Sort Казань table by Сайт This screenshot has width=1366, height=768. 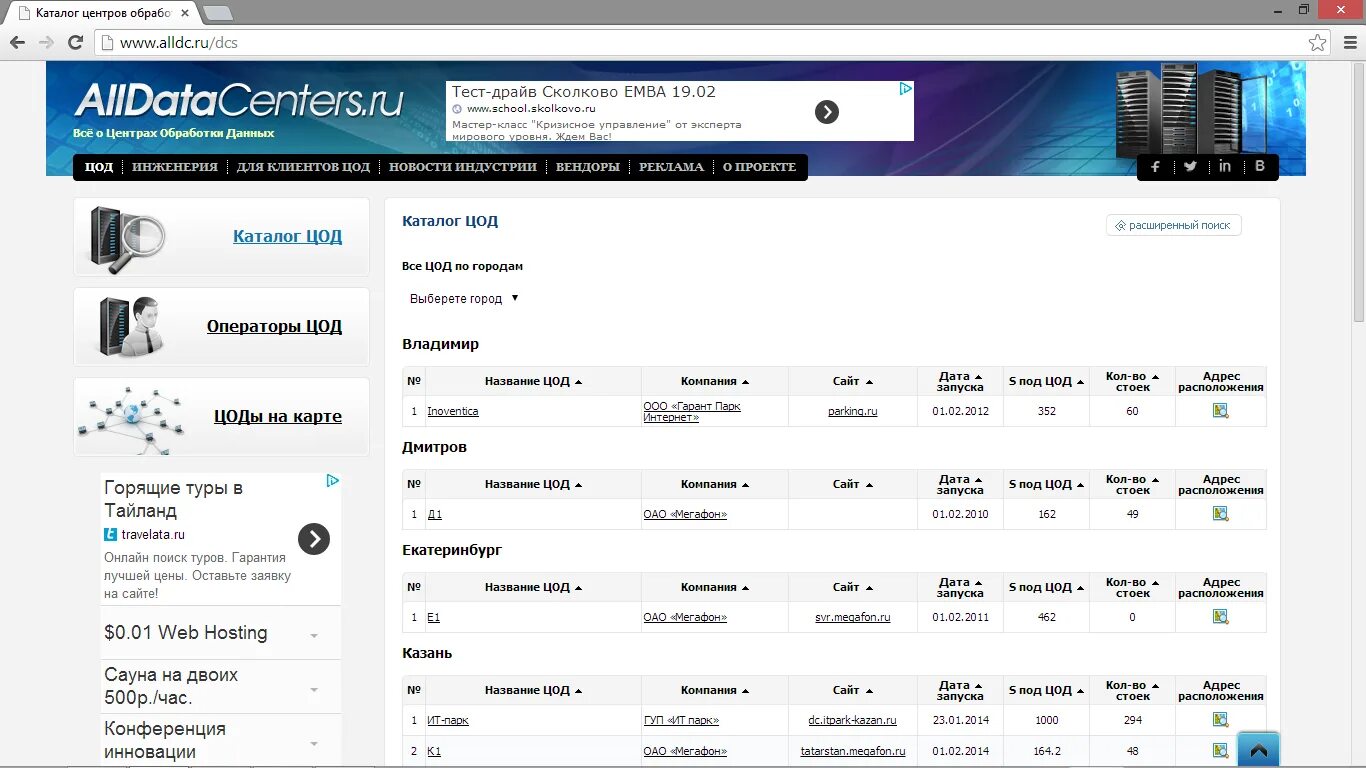[853, 690]
